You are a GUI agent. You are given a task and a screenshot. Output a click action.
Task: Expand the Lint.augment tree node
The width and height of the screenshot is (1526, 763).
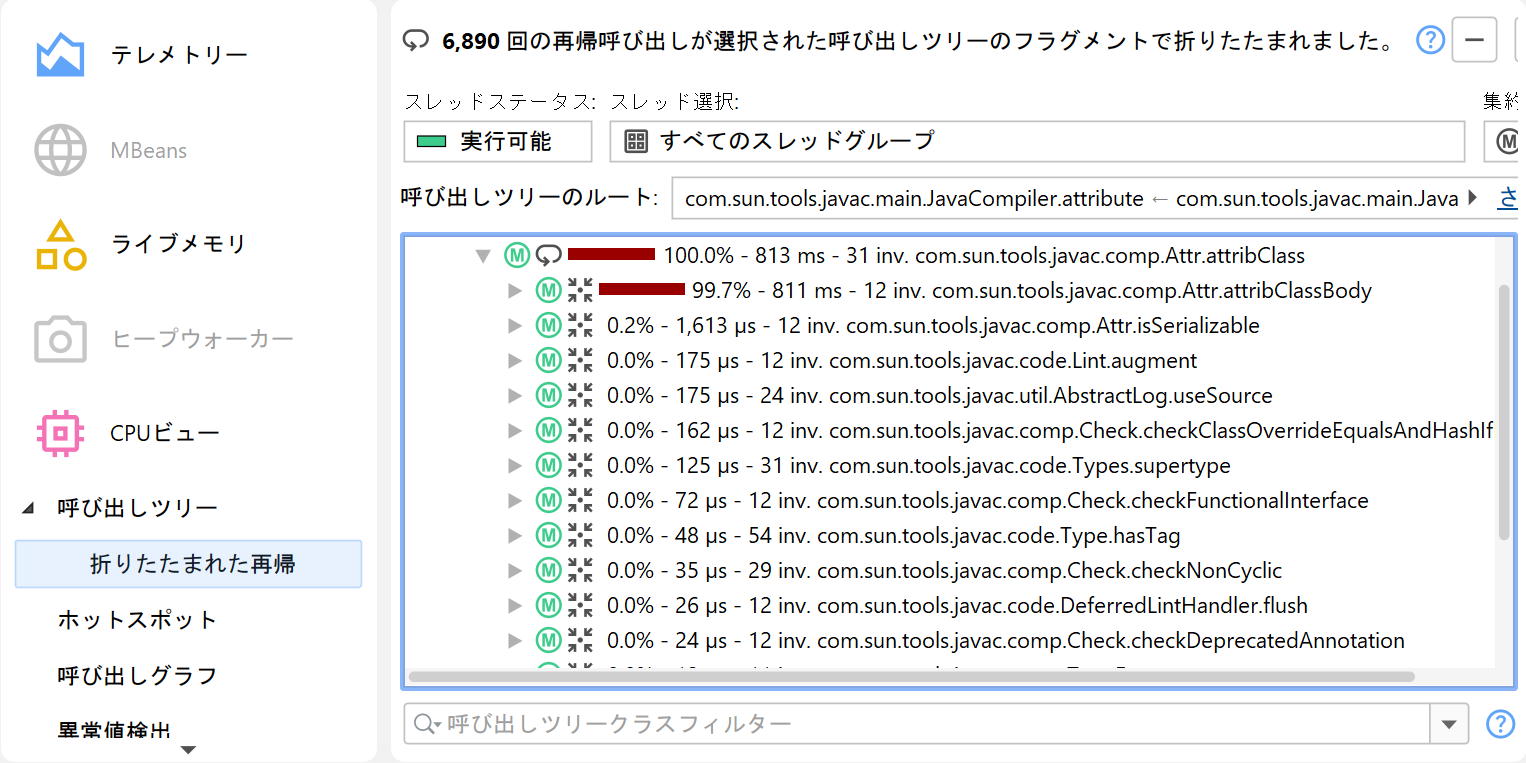pos(515,361)
